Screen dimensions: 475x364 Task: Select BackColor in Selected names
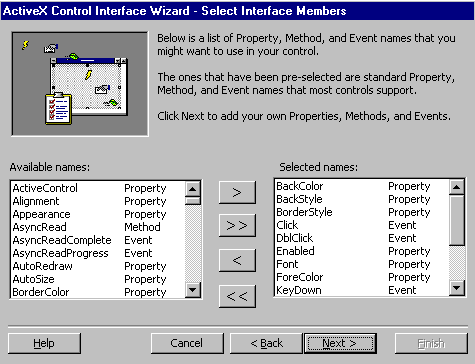[362, 186]
